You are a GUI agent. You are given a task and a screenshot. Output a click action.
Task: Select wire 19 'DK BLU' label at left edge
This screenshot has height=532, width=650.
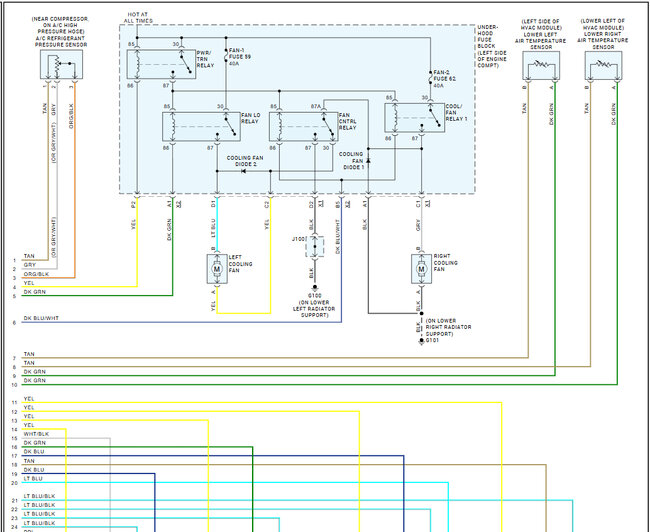pyautogui.click(x=34, y=470)
